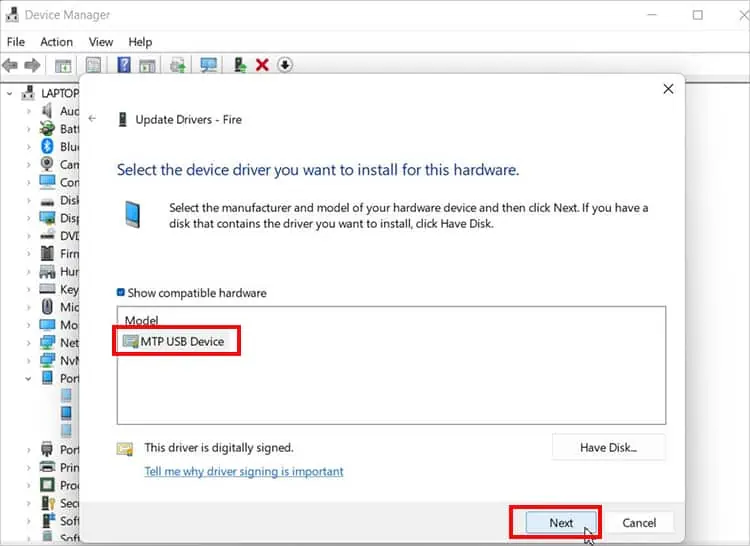This screenshot has height=546, width=750.
Task: Toggle the Show/Hide Action Pane toolbar icon
Action: pyautogui.click(x=147, y=66)
